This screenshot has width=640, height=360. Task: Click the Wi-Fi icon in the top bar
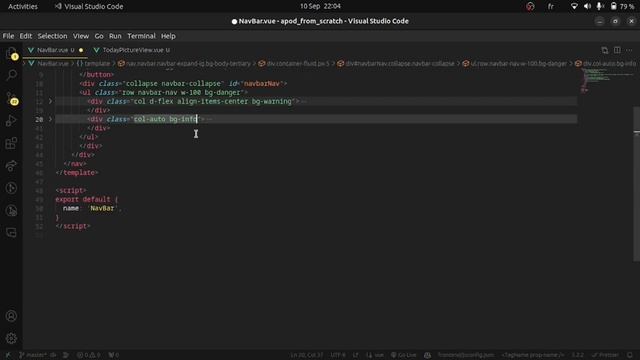(574, 6)
